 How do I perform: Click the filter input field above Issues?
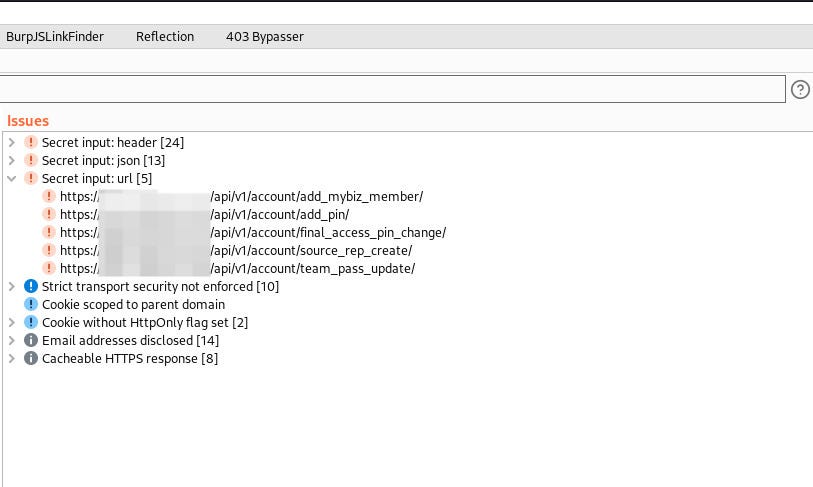coord(393,89)
